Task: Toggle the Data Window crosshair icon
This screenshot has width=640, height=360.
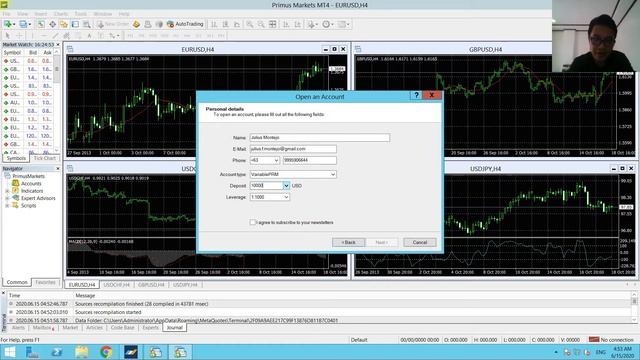Action: tap(53, 24)
